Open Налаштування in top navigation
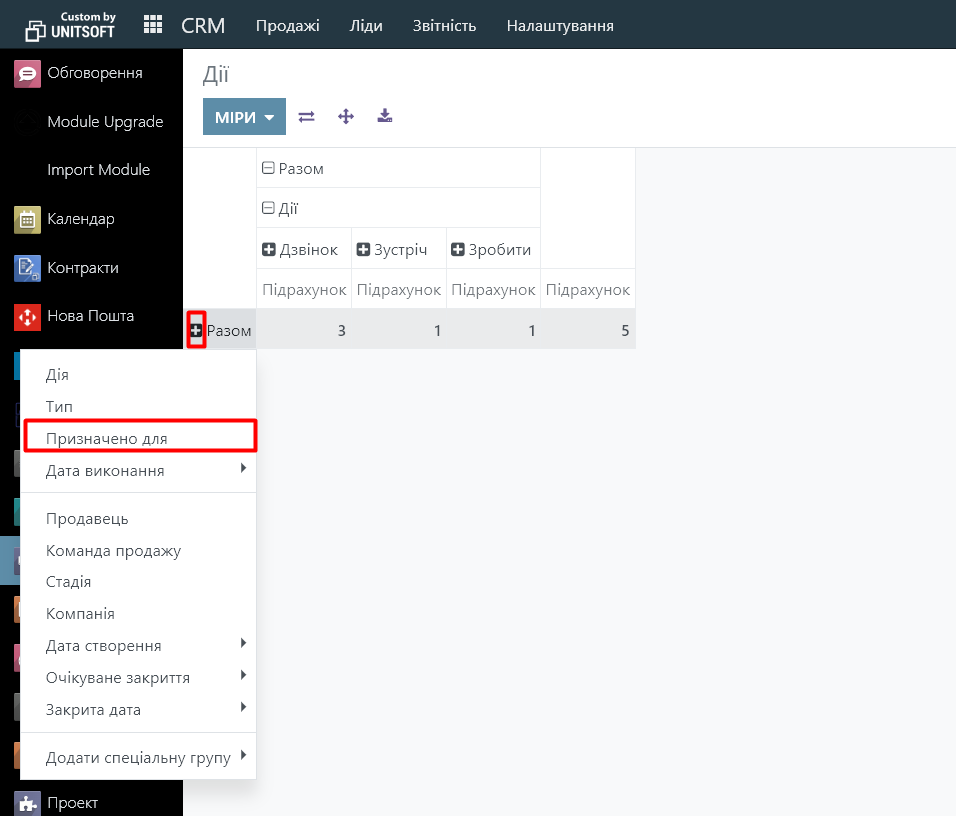The image size is (956, 816). tap(560, 25)
